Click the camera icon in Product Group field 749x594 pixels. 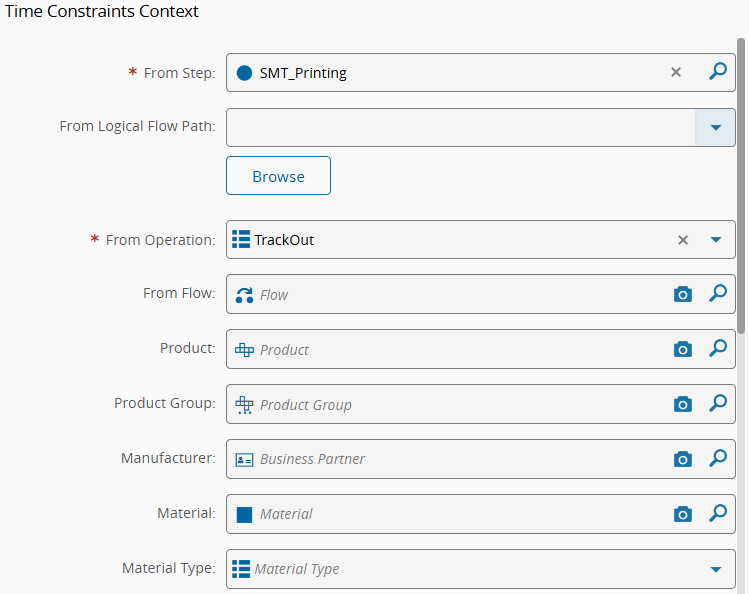click(x=683, y=405)
